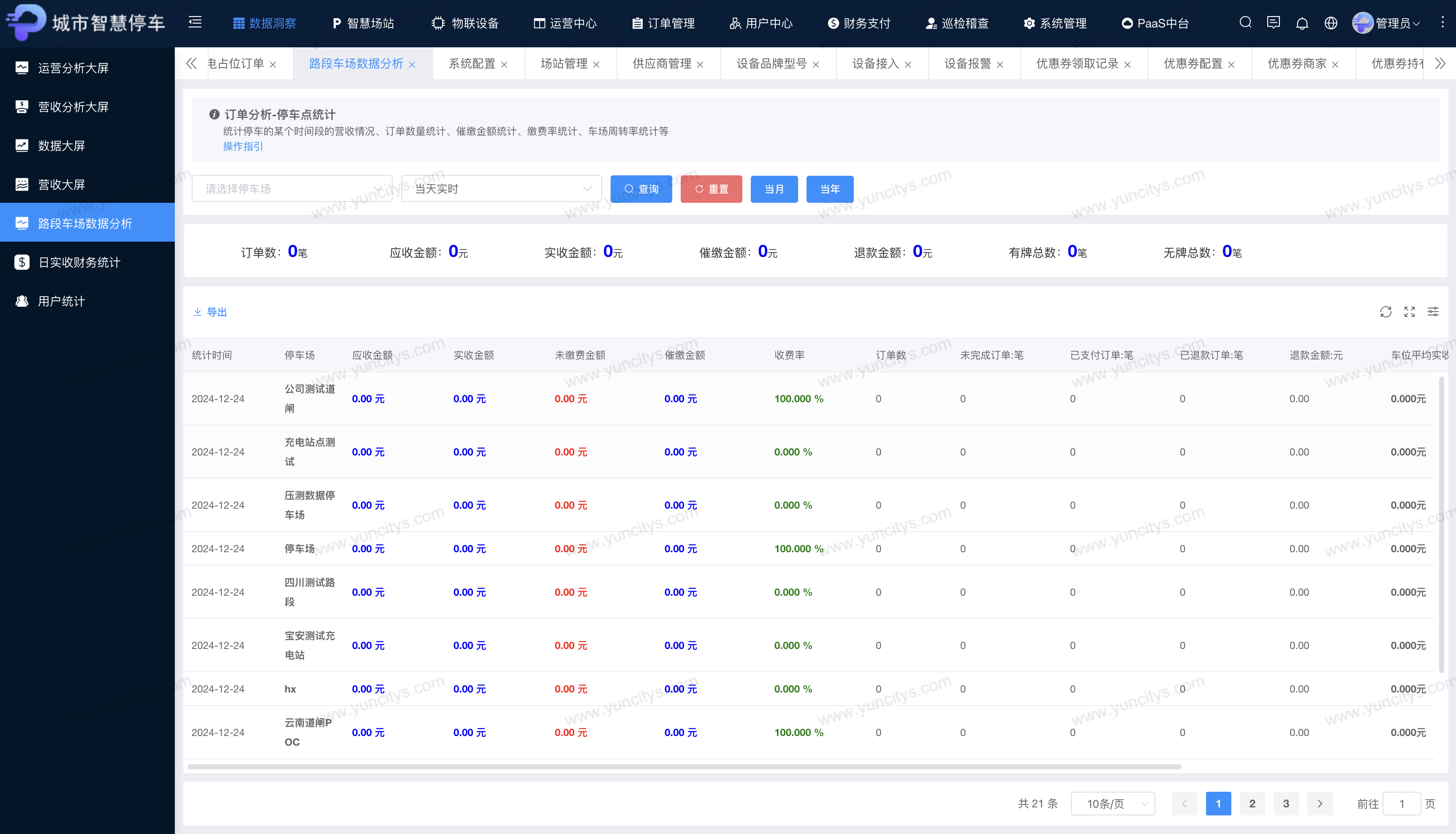Screen dimensions: 1456x834
Task: Close the 设备品牌型号 tab
Action: [x=815, y=65]
